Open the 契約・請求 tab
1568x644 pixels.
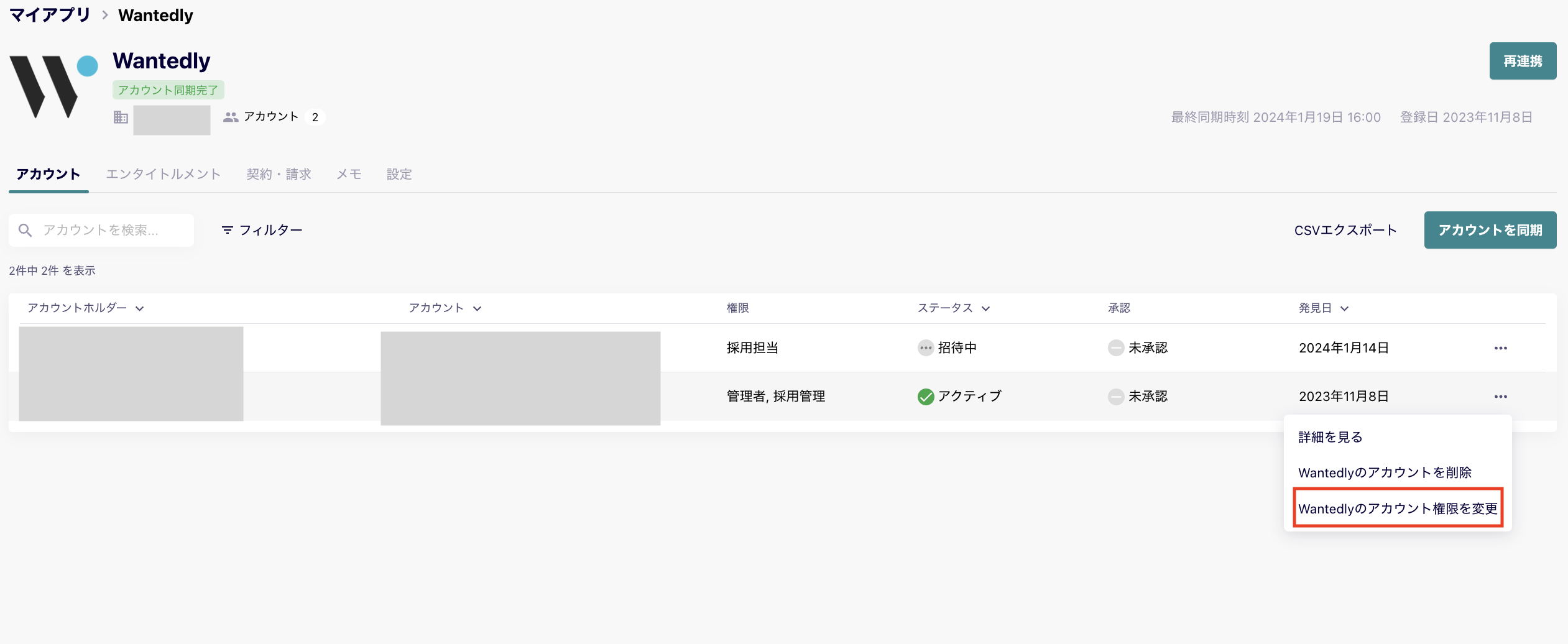(279, 174)
